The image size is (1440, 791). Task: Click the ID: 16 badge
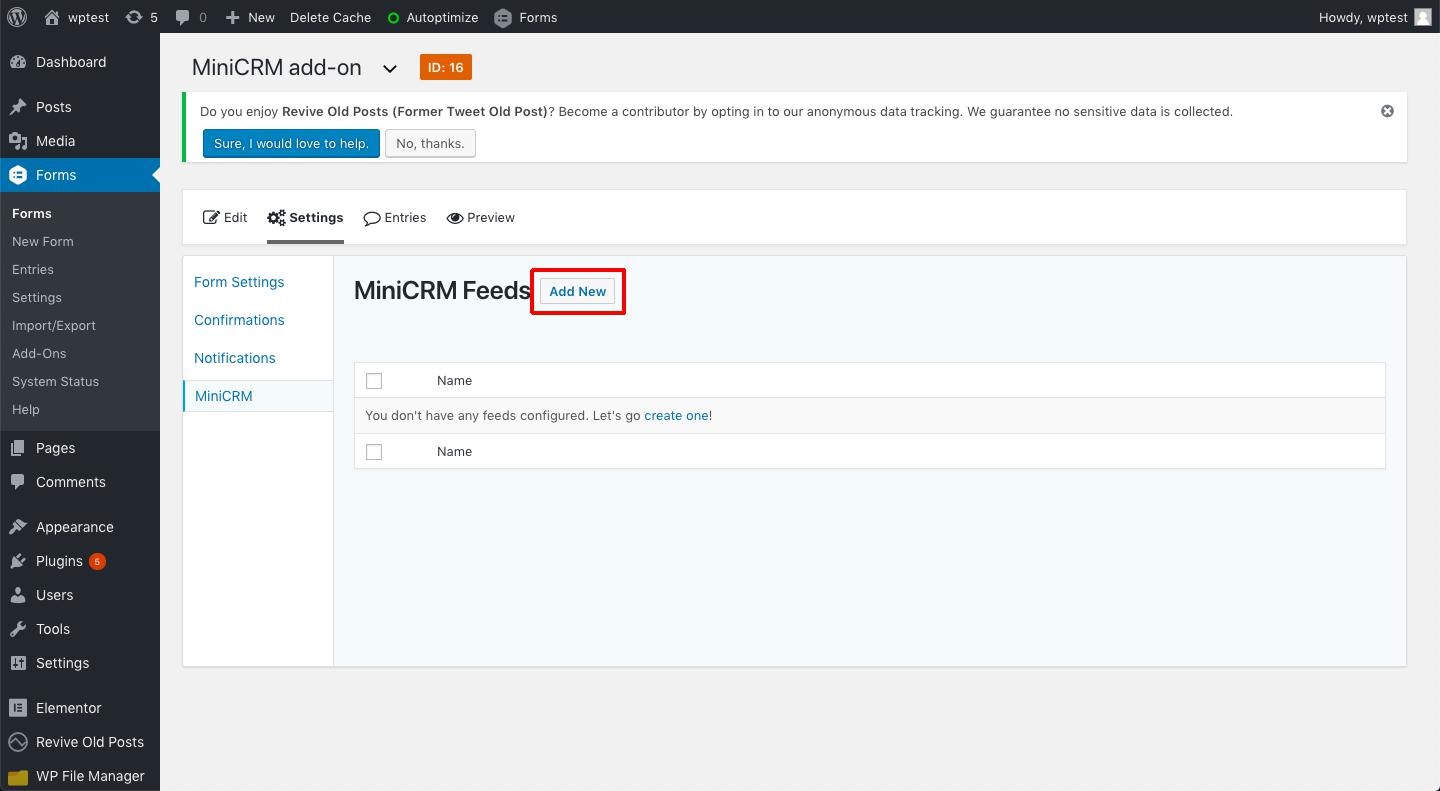pos(446,67)
